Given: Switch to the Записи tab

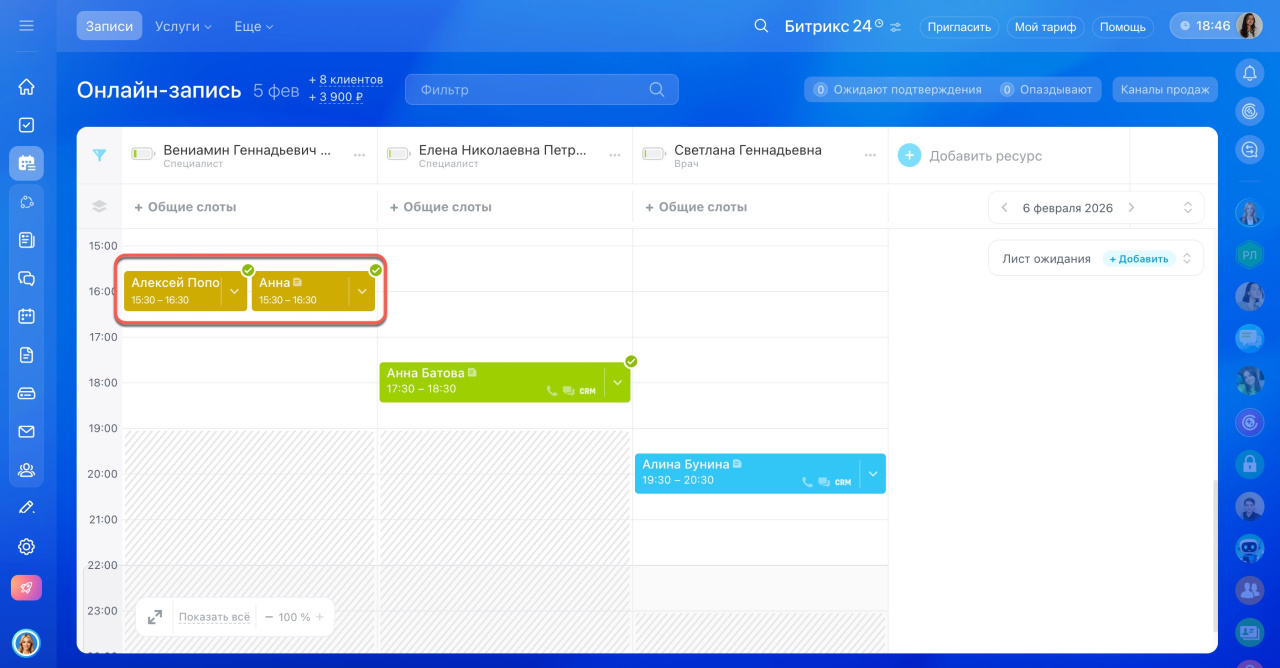Looking at the screenshot, I should point(109,26).
